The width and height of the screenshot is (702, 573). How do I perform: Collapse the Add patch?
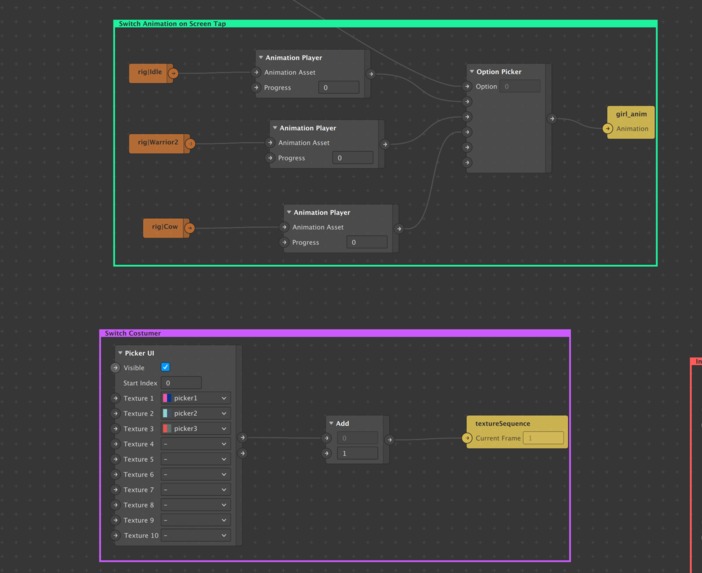(331, 423)
